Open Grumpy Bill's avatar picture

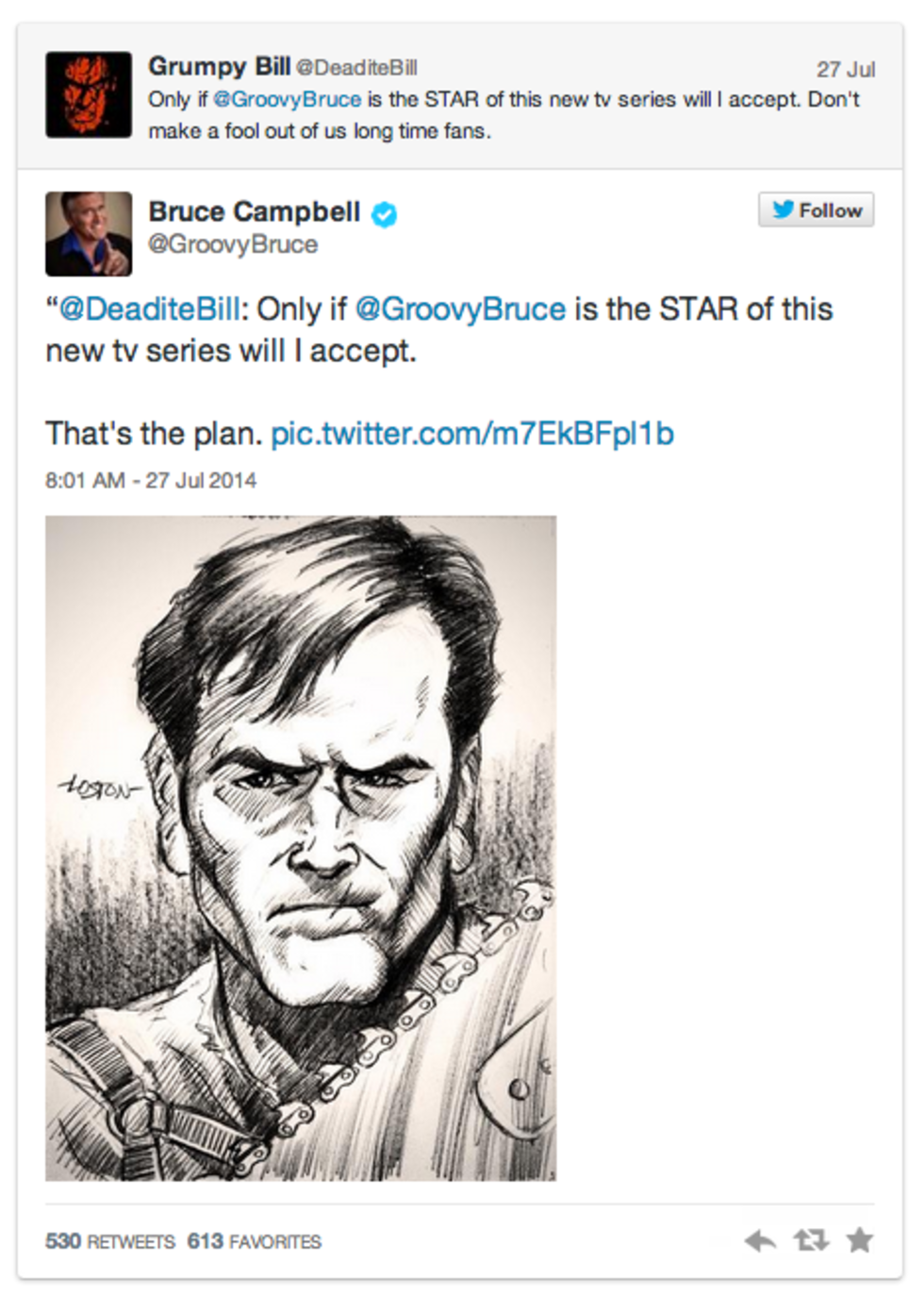click(x=89, y=94)
